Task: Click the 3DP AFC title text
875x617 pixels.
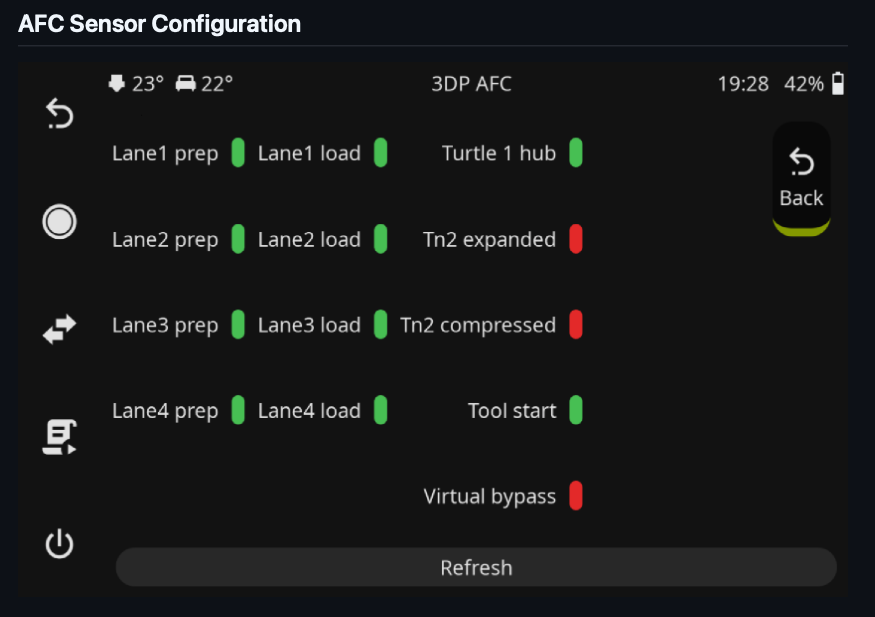Action: coord(471,84)
